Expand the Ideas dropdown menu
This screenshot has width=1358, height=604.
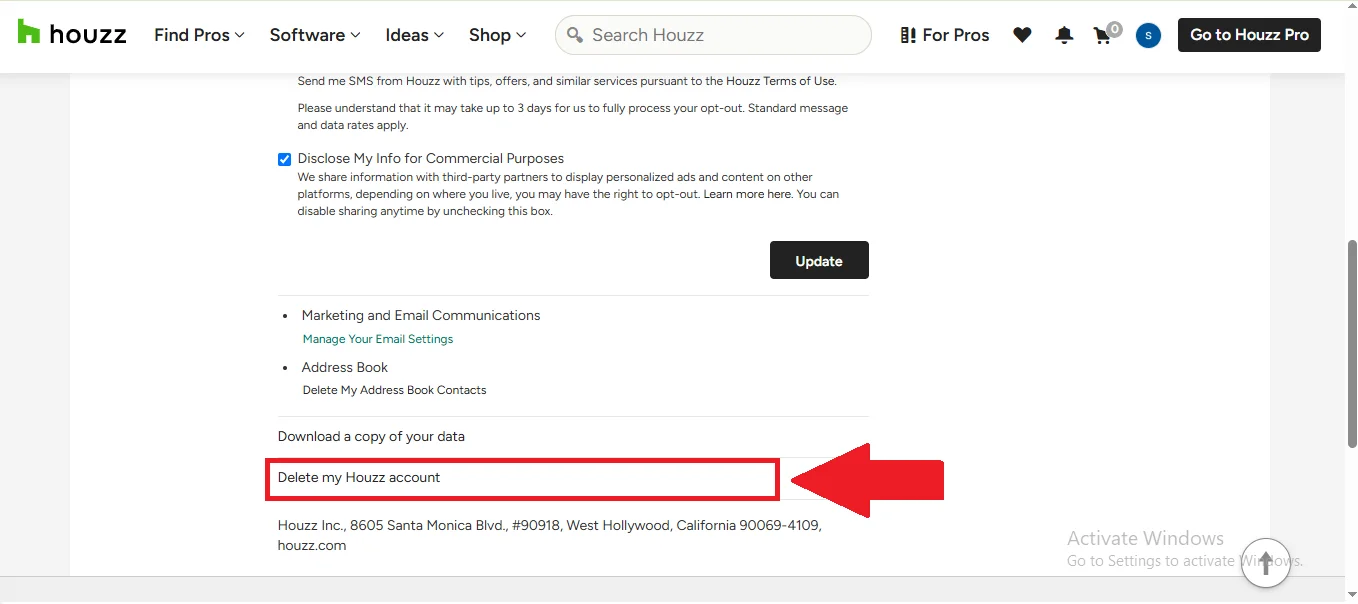pyautogui.click(x=414, y=35)
